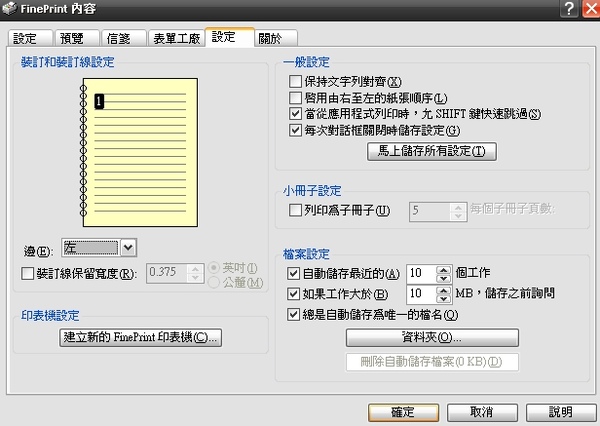
Task: Uncheck 總是自動儲存為唯一的檔名
Action: [293, 315]
